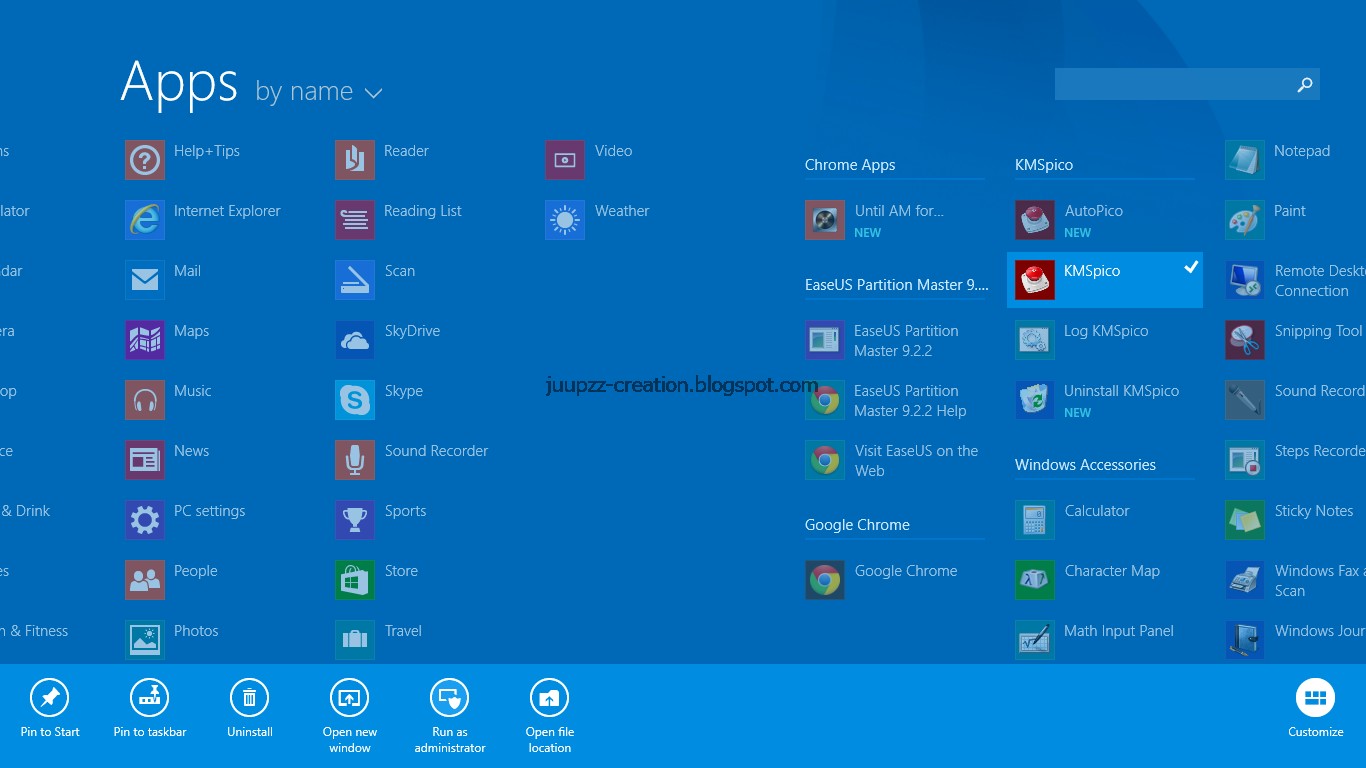Pin selected app to taskbar

150,708
